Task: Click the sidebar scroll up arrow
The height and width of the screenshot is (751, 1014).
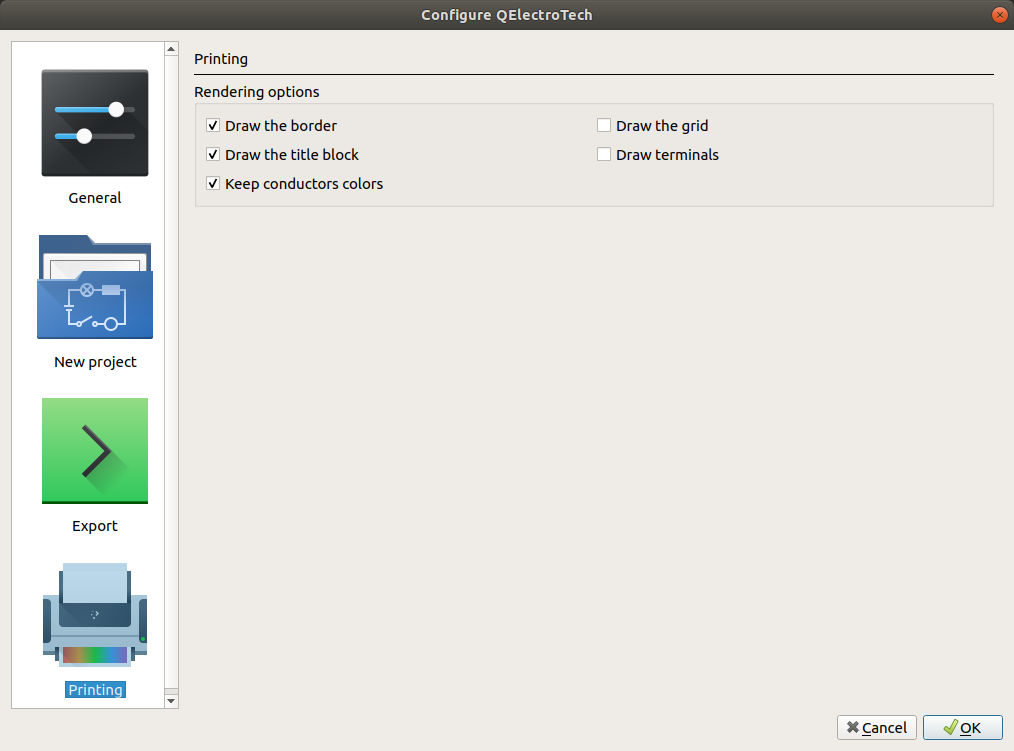Action: [171, 49]
